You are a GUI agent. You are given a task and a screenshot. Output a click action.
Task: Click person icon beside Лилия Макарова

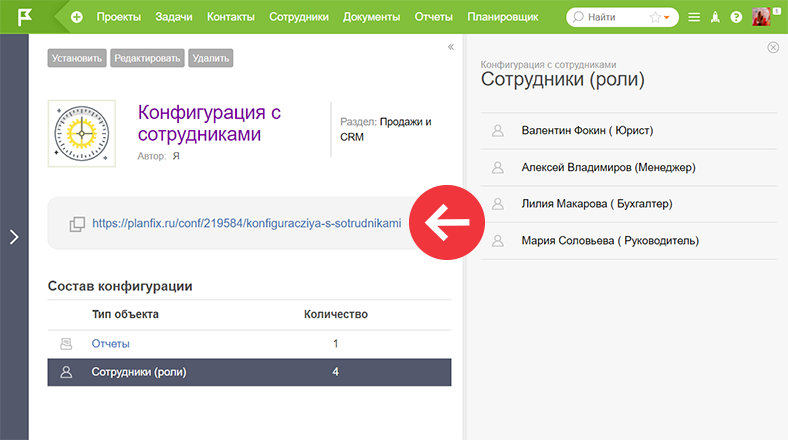click(x=498, y=204)
